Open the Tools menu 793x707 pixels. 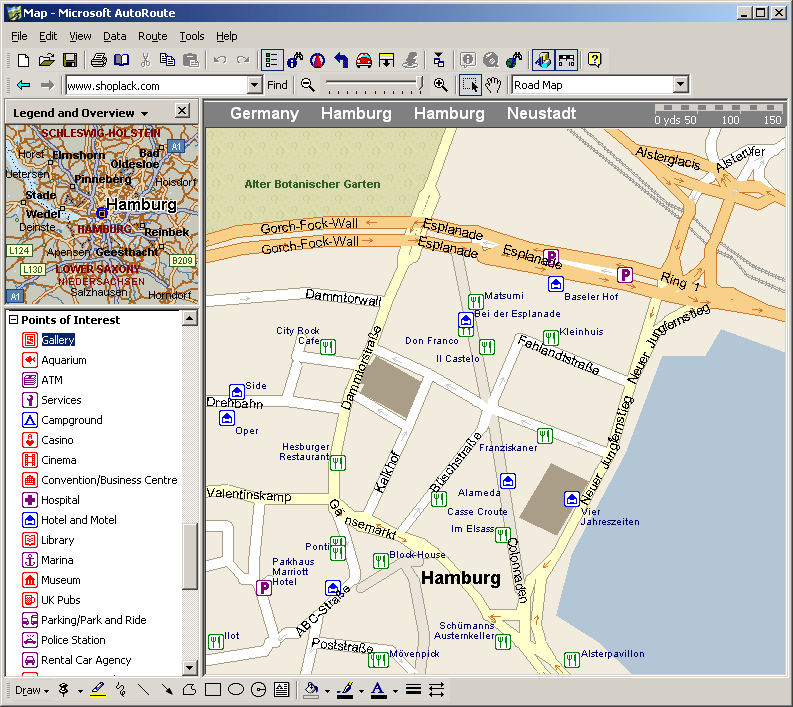pyautogui.click(x=192, y=36)
